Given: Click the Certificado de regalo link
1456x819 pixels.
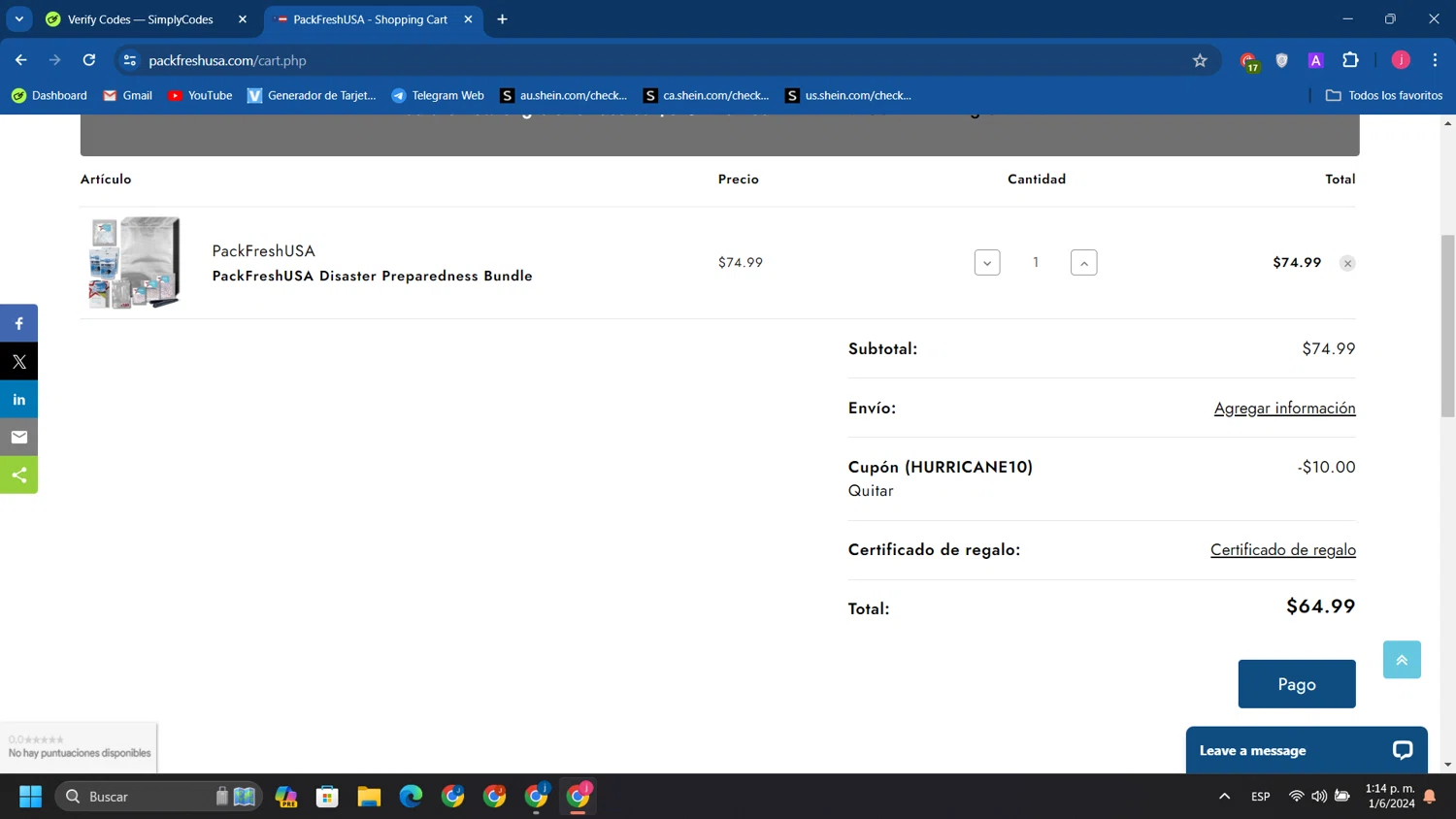Looking at the screenshot, I should pos(1282,550).
